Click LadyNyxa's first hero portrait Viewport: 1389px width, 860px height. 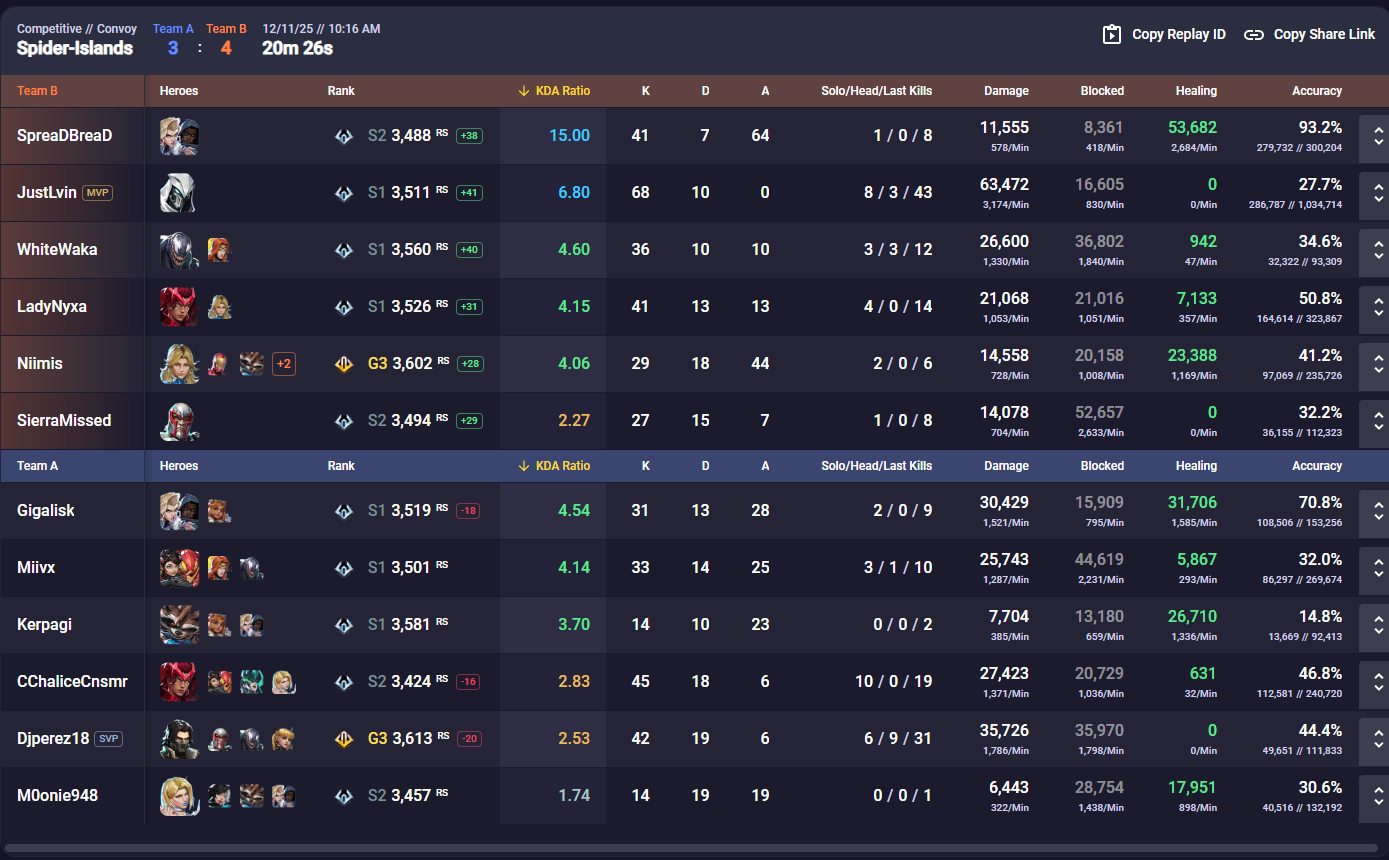click(x=179, y=306)
